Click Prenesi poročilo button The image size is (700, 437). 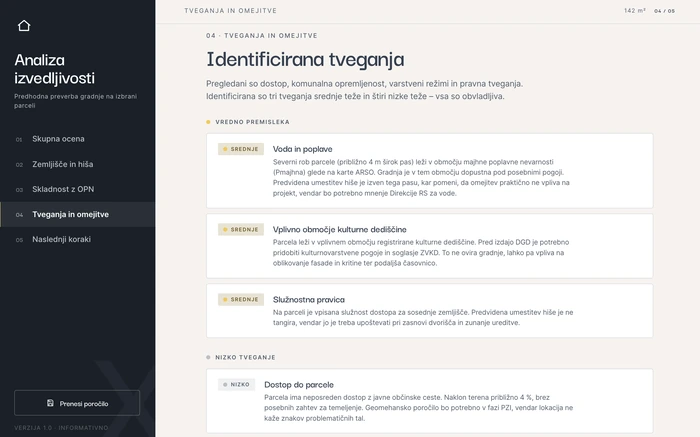77,403
